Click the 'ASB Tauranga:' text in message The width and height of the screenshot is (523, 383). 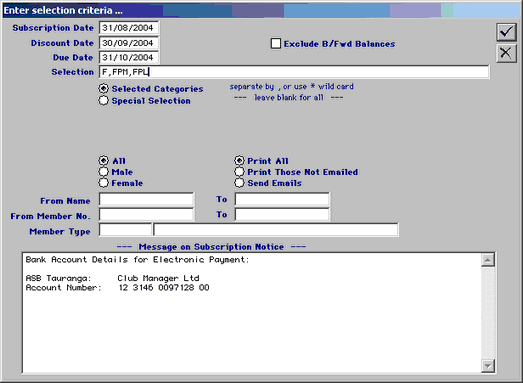tap(58, 278)
